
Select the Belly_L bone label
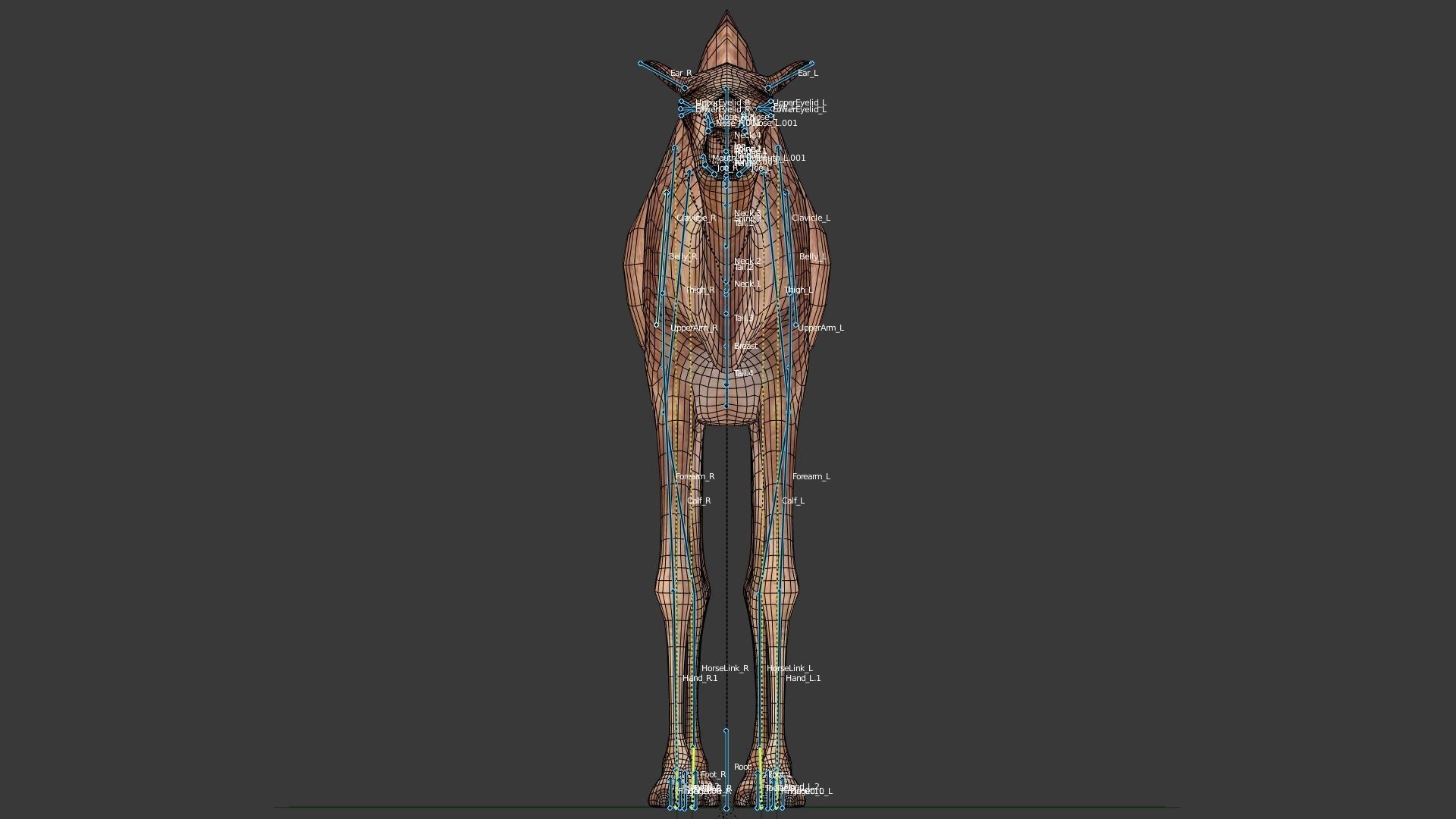coord(812,257)
